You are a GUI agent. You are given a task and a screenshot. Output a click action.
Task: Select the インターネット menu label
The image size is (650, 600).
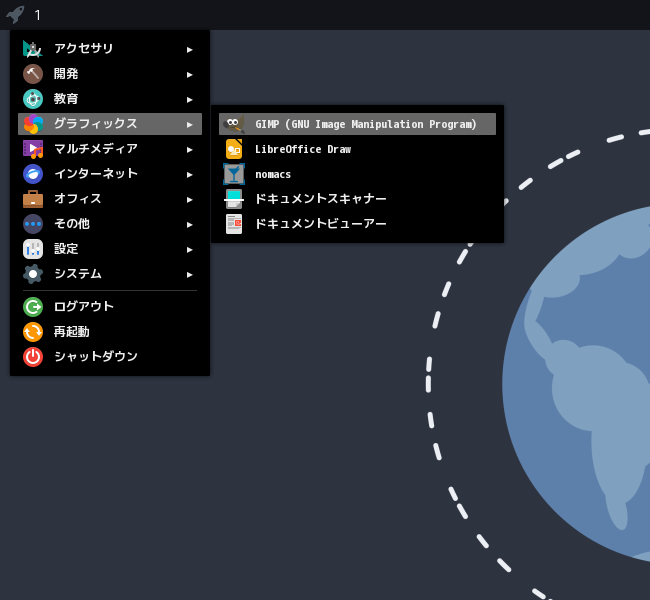pos(96,173)
